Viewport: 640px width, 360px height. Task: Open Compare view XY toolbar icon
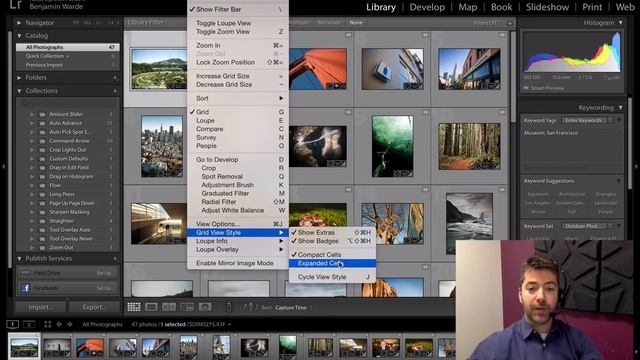pos(169,307)
